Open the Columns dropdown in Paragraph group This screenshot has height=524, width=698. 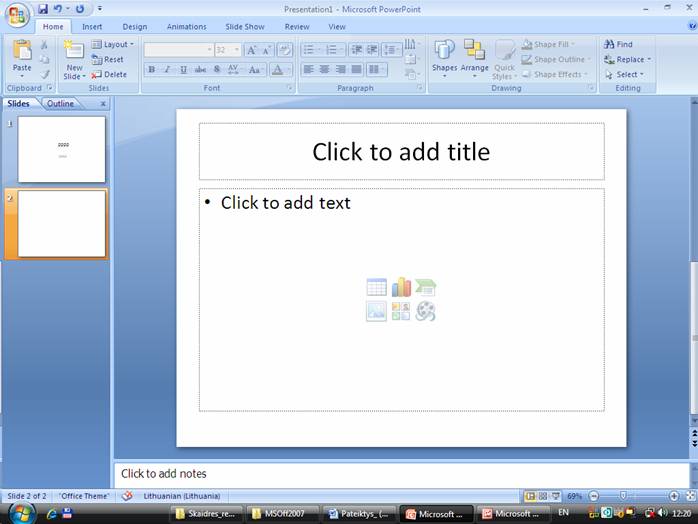click(377, 69)
